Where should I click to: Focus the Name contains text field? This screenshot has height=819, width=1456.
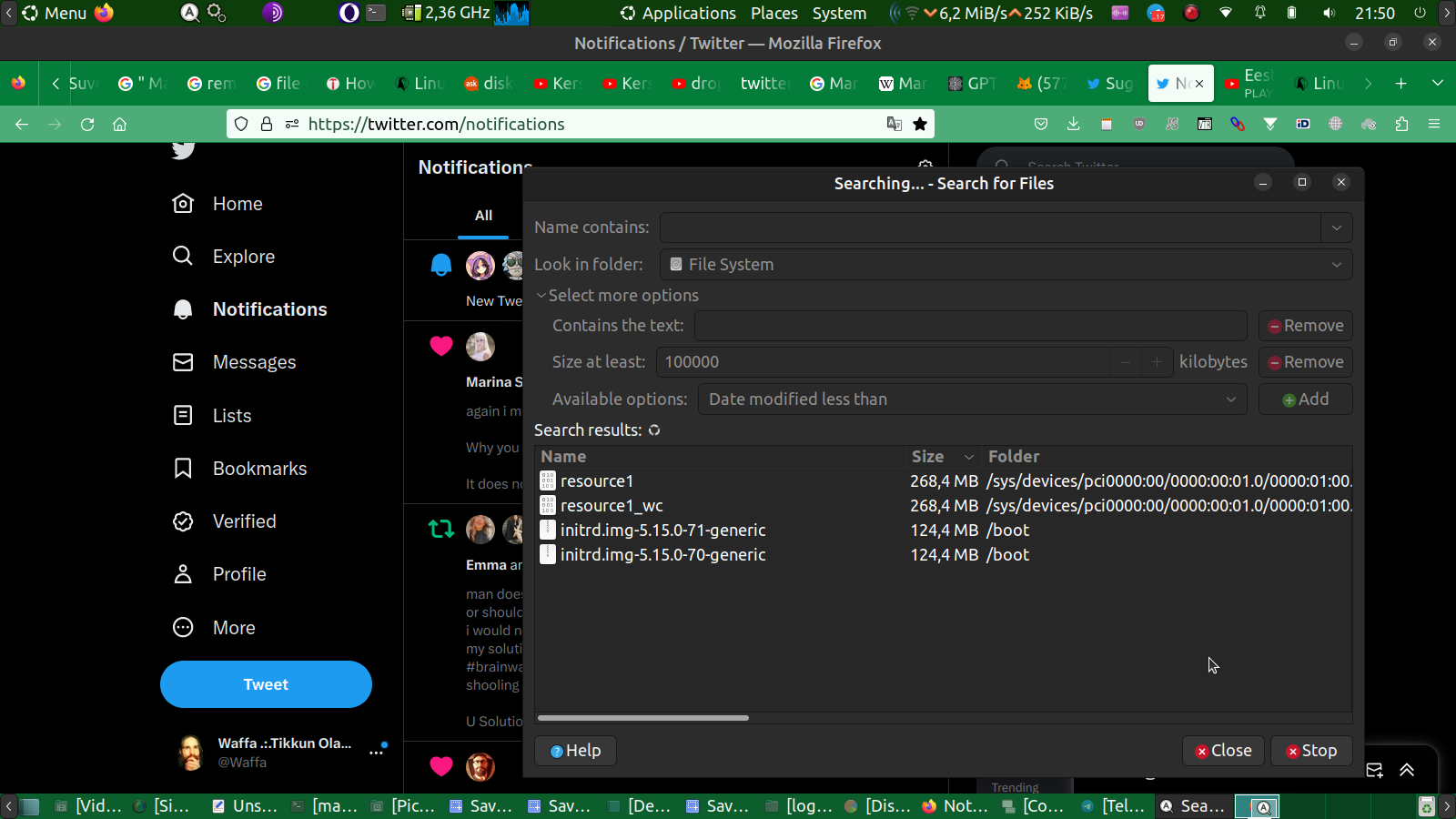coord(991,227)
